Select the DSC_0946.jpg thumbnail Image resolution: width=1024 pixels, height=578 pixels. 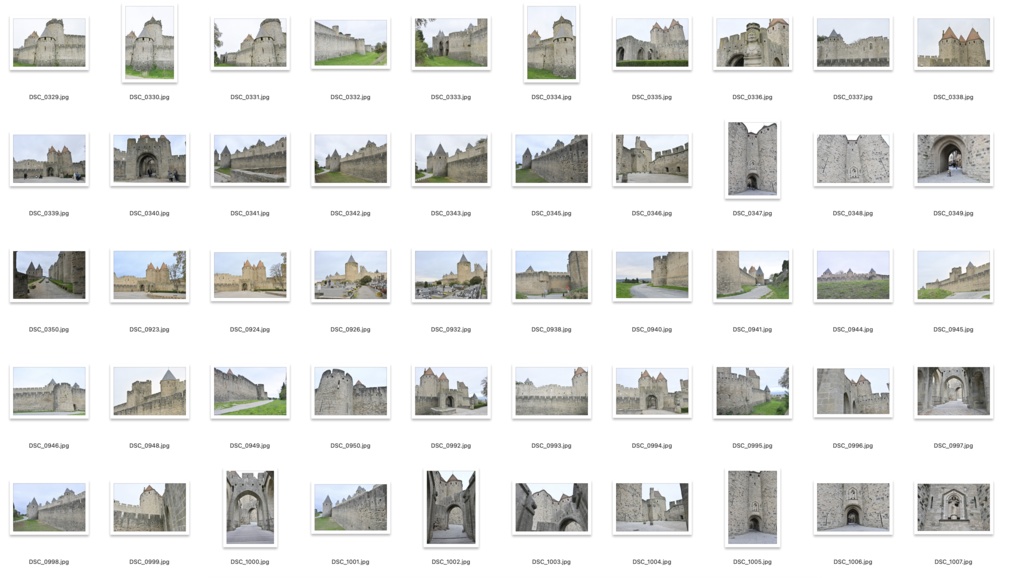coord(49,391)
